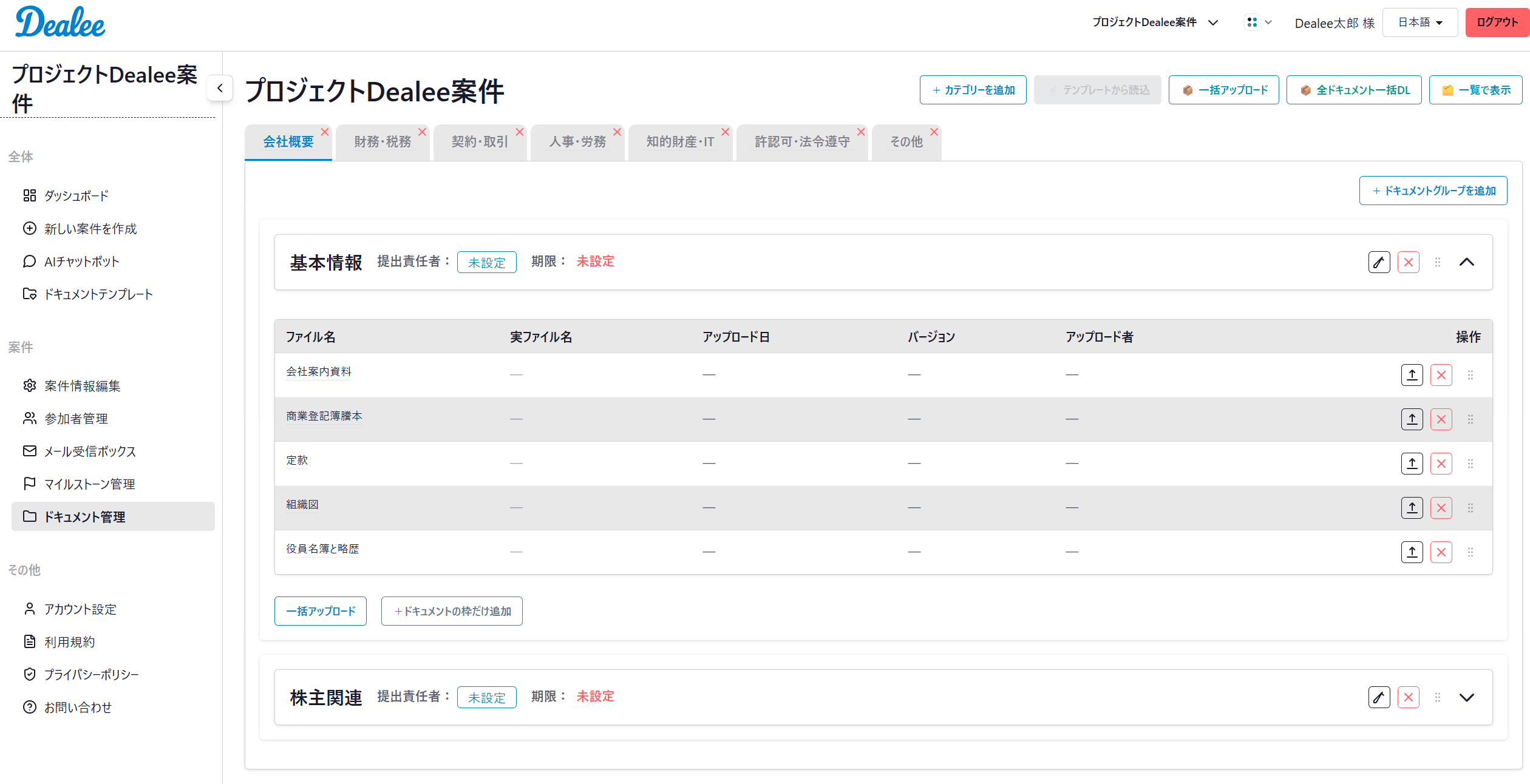Open 参加者管理 in the sidebar
This screenshot has height=784, width=1530.
tap(114, 418)
